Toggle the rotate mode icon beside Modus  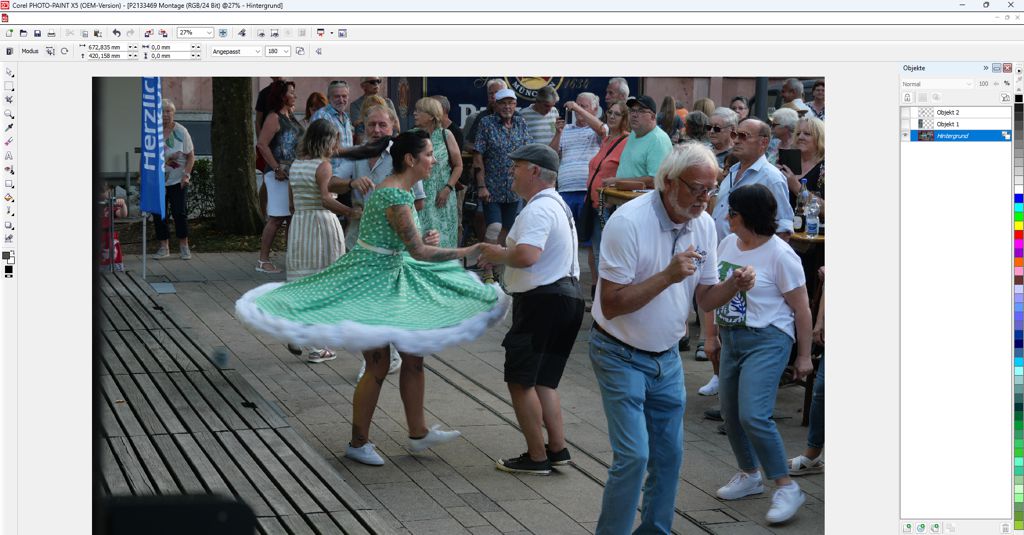(64, 51)
